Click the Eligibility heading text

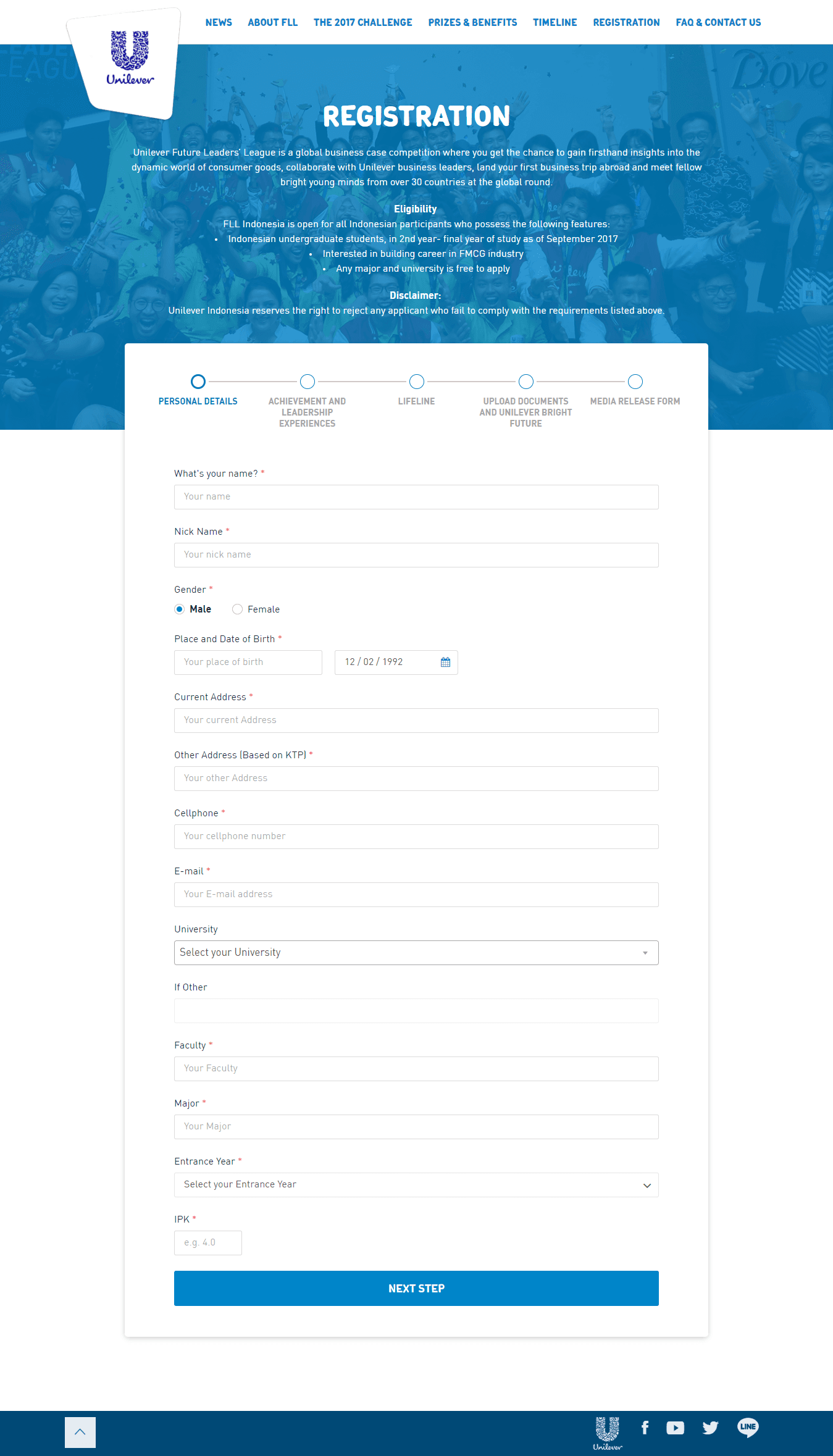tap(416, 209)
